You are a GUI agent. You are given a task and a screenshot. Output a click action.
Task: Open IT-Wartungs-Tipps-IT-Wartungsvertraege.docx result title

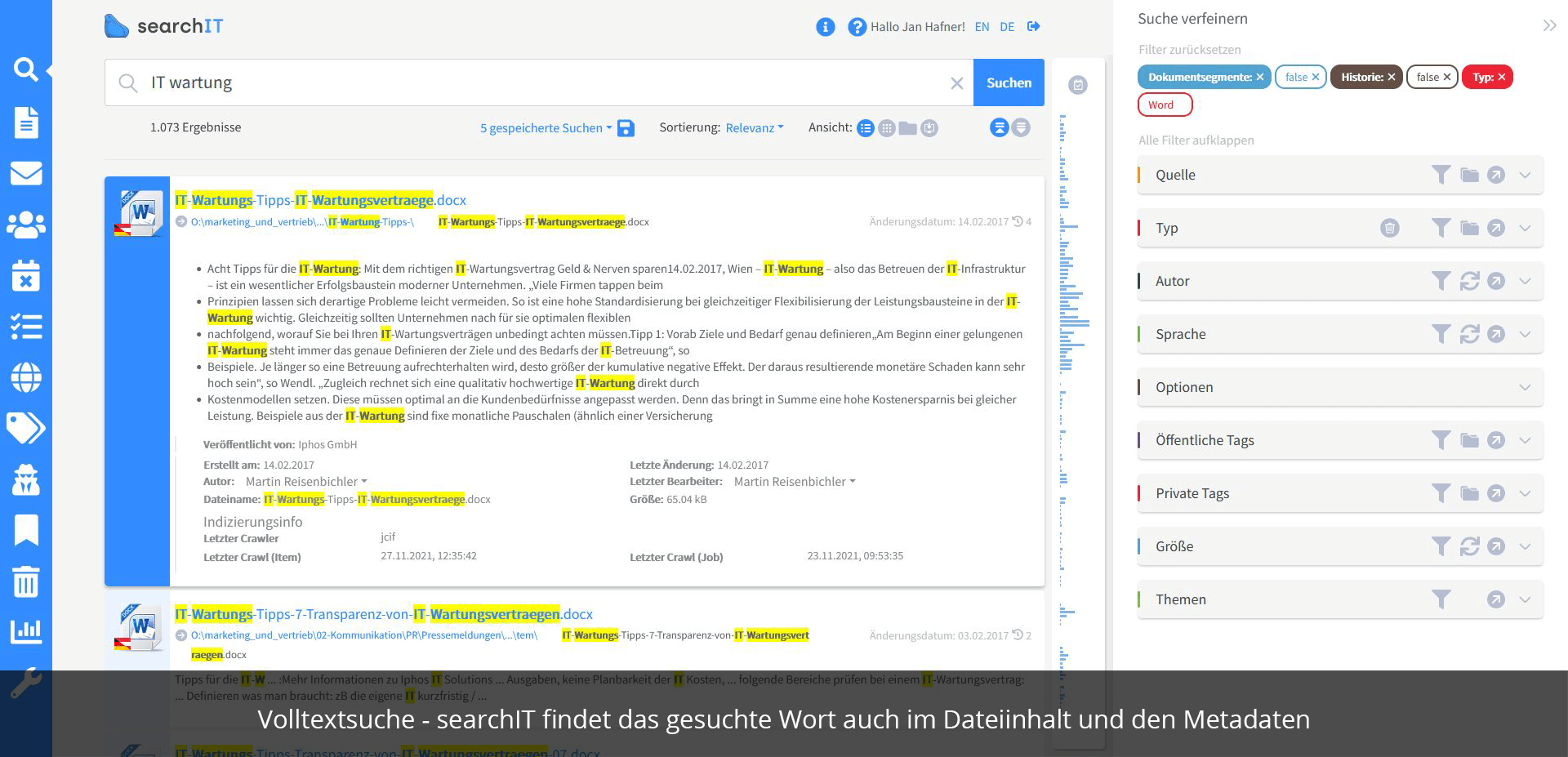pyautogui.click(x=320, y=200)
